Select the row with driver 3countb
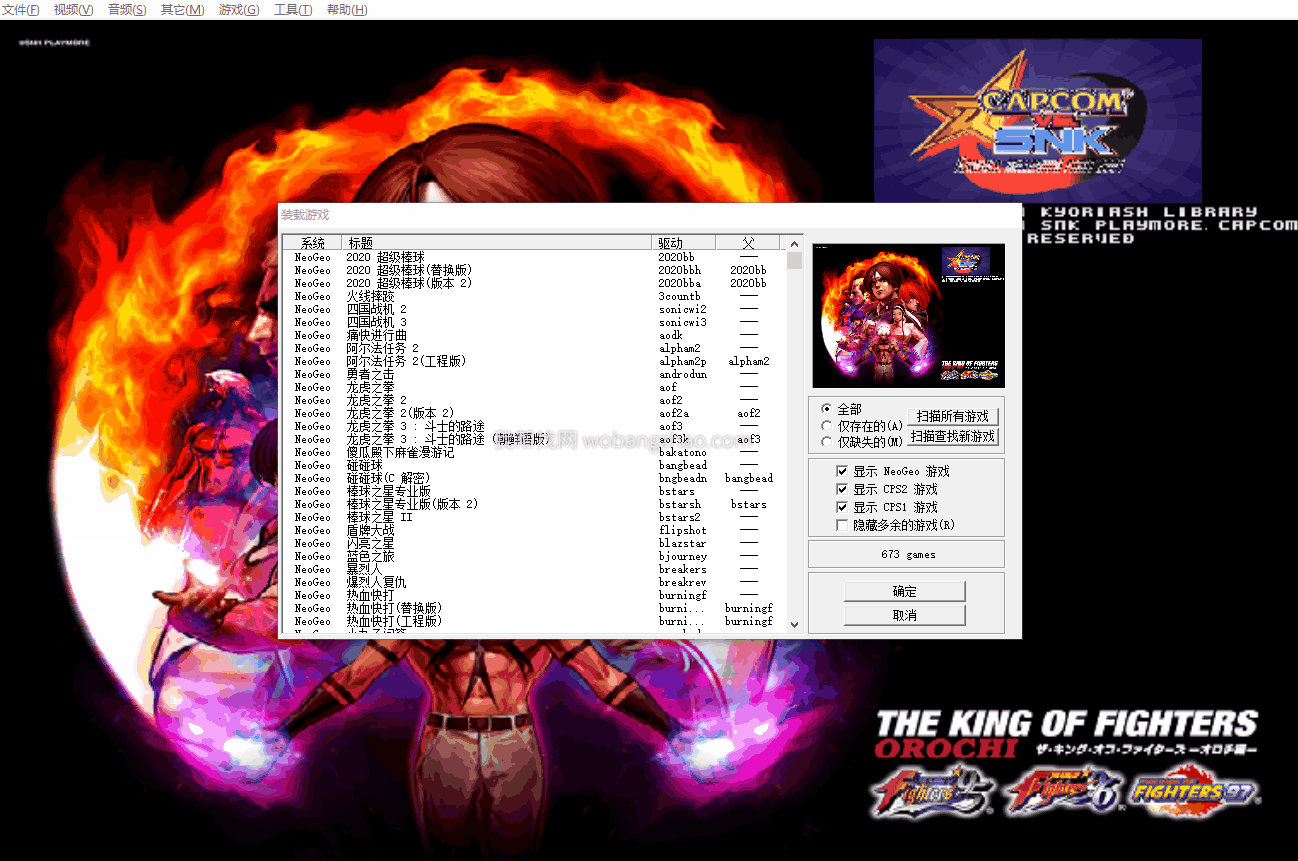Screen dimensions: 1298x861 (533, 296)
